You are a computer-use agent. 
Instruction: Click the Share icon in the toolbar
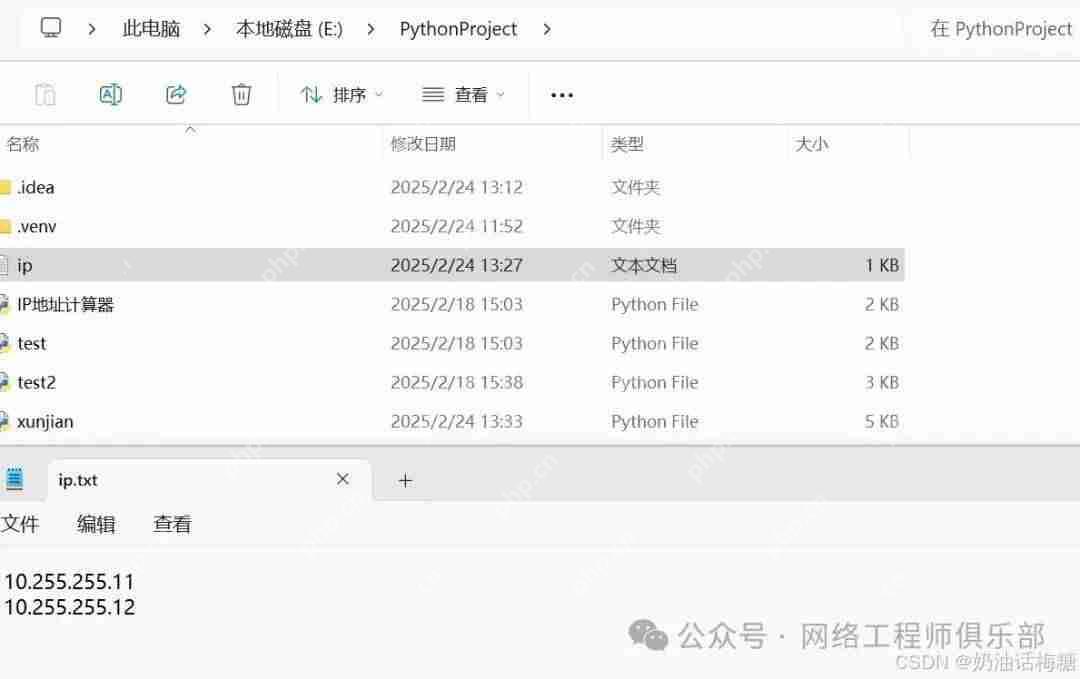point(176,94)
